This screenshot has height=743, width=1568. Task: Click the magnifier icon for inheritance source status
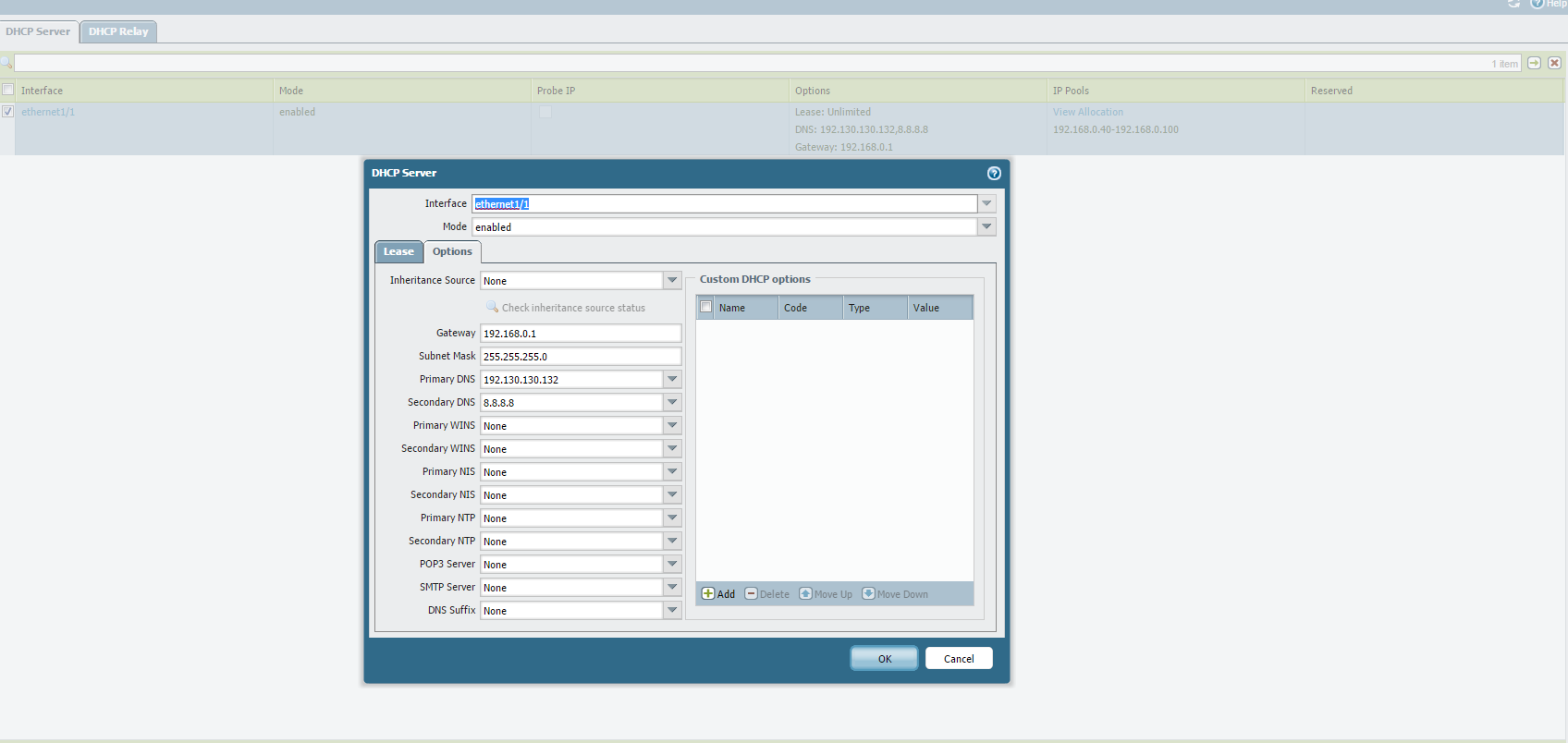(492, 307)
